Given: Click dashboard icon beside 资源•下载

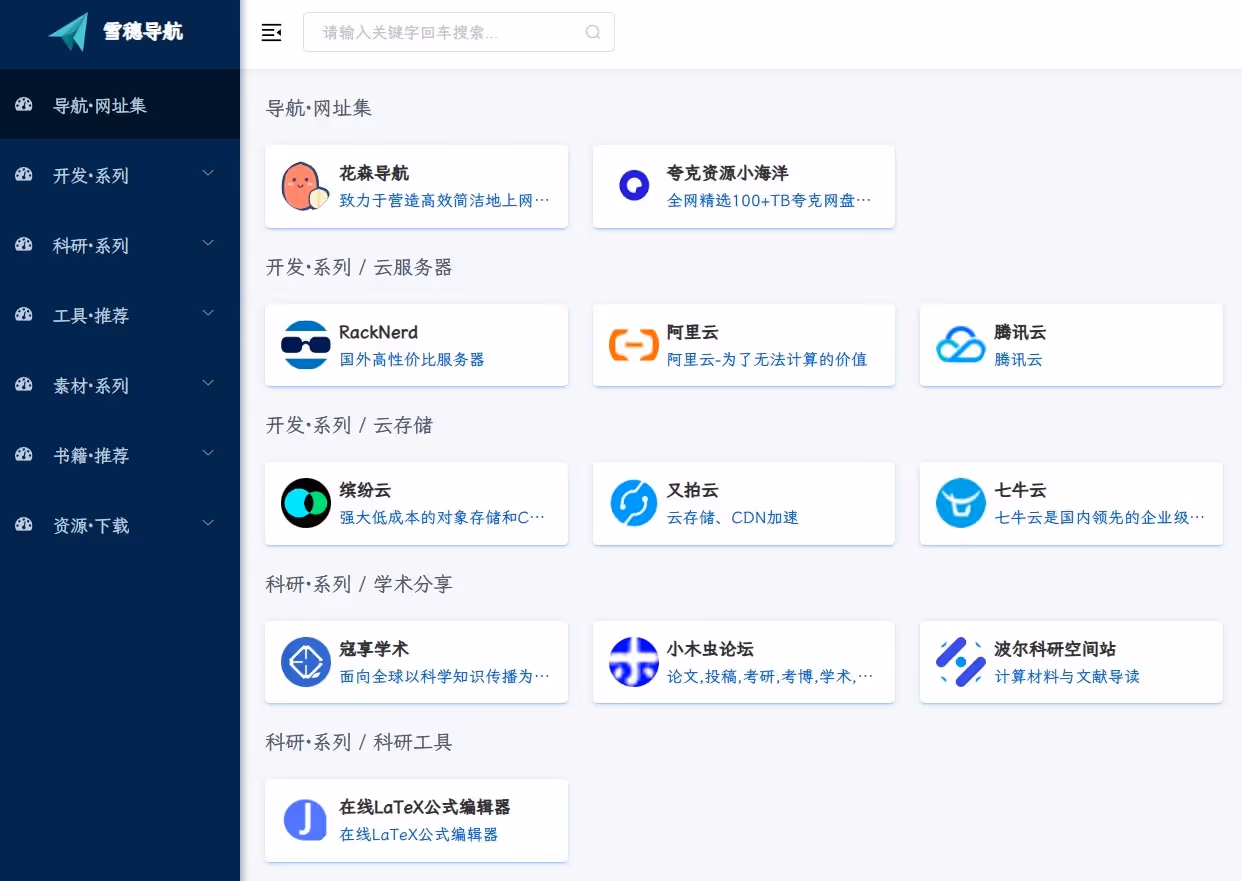Looking at the screenshot, I should coord(24,525).
